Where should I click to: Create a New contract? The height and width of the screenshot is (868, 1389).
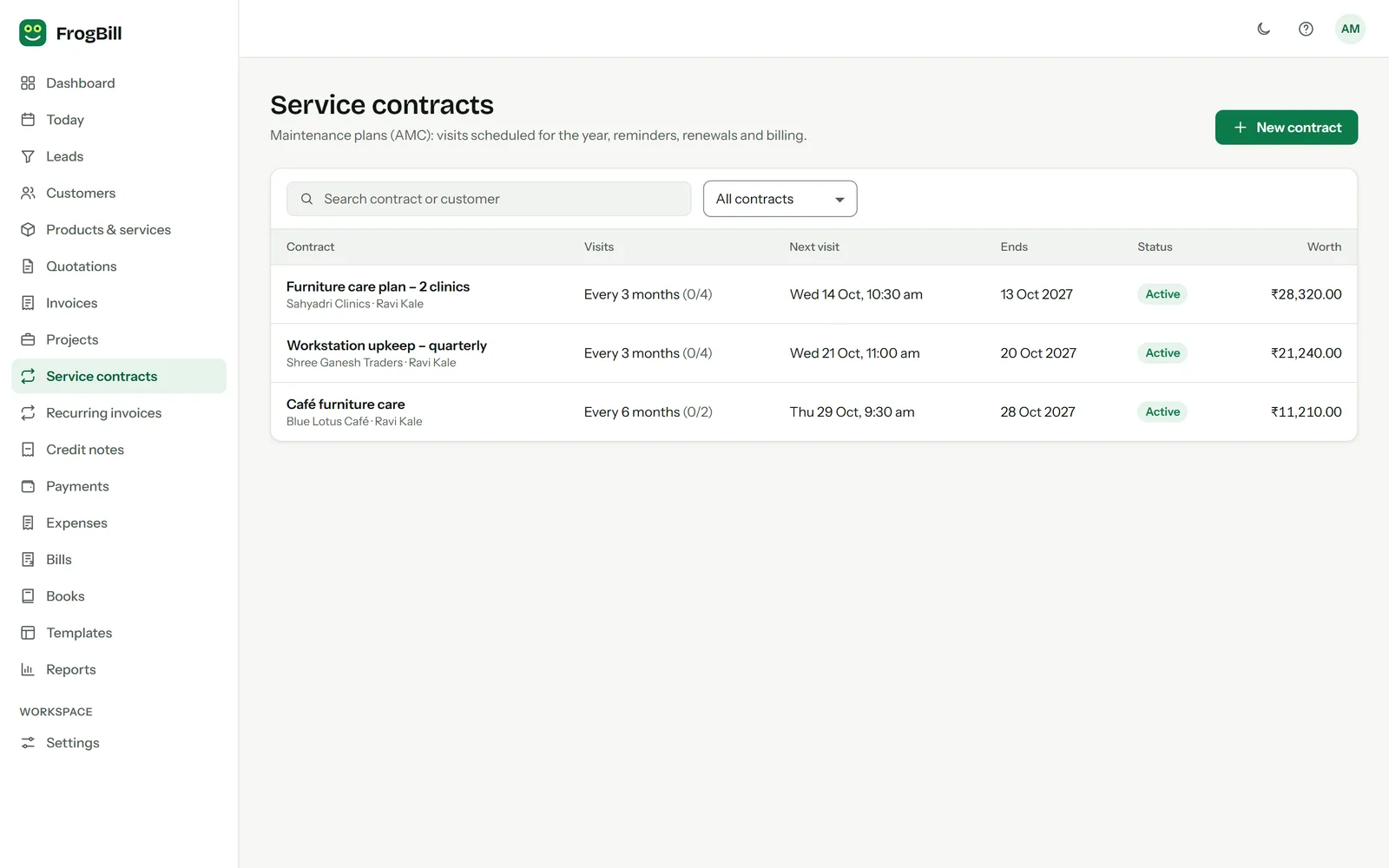1286,128
